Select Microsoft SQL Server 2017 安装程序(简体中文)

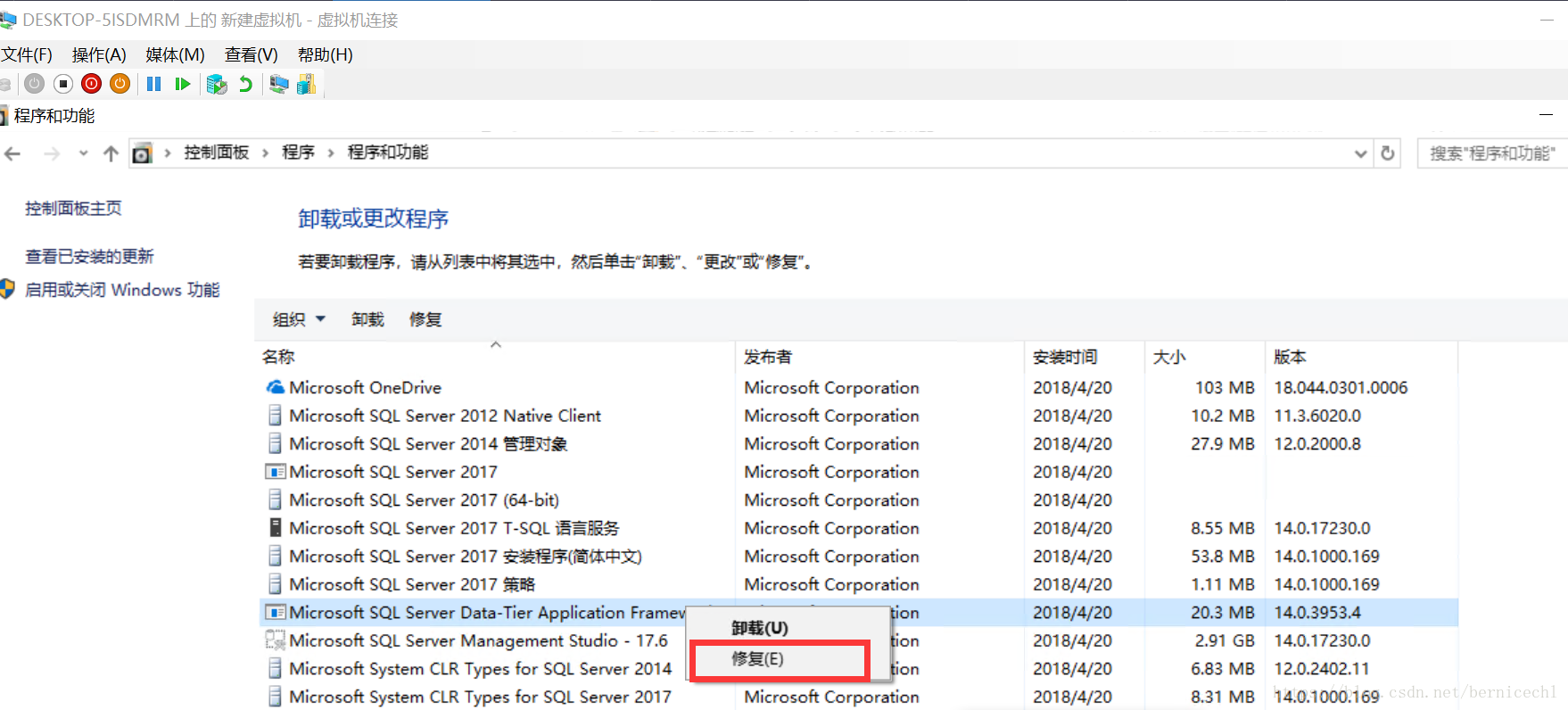click(466, 556)
